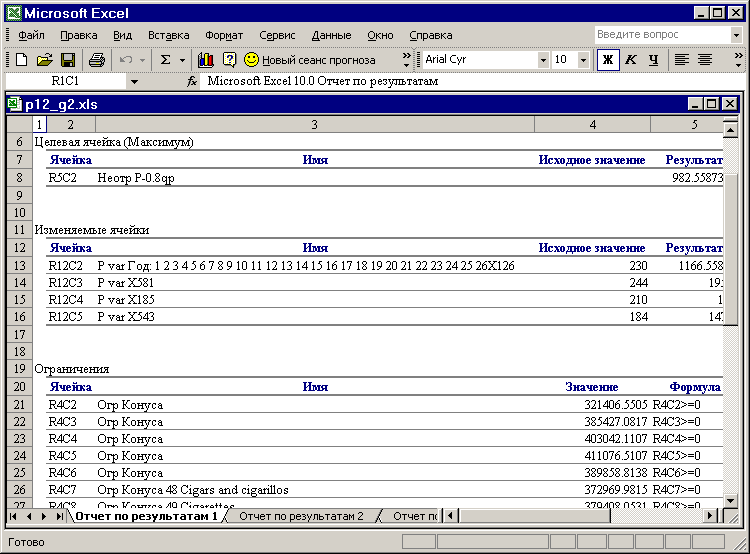Open the Вставка menu
Image resolution: width=750 pixels, height=554 pixels.
168,35
